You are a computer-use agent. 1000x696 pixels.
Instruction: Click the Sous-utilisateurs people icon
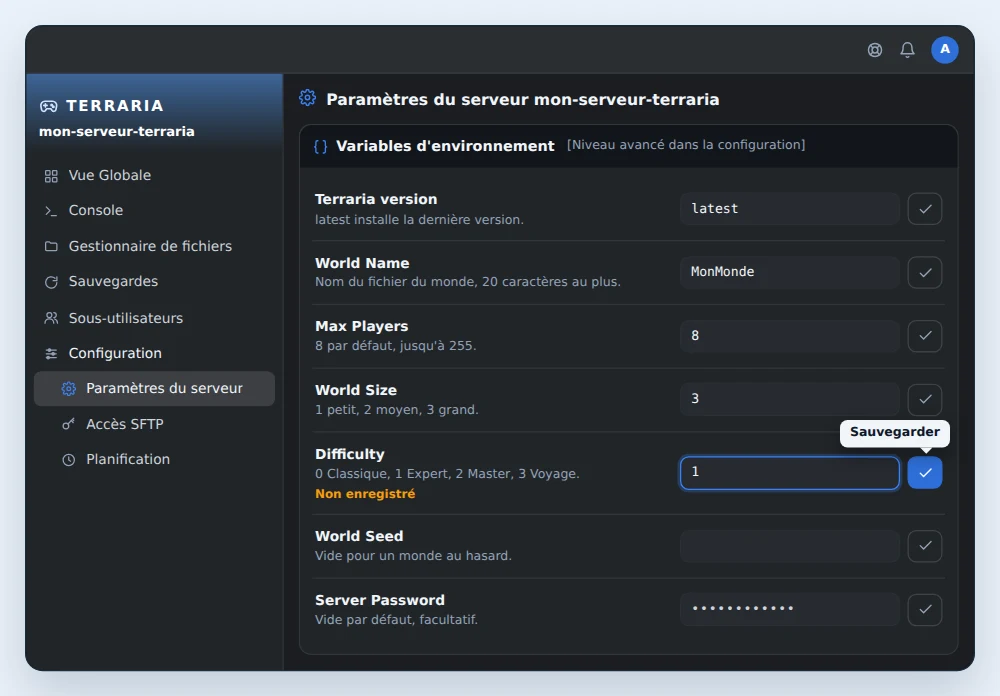click(51, 318)
